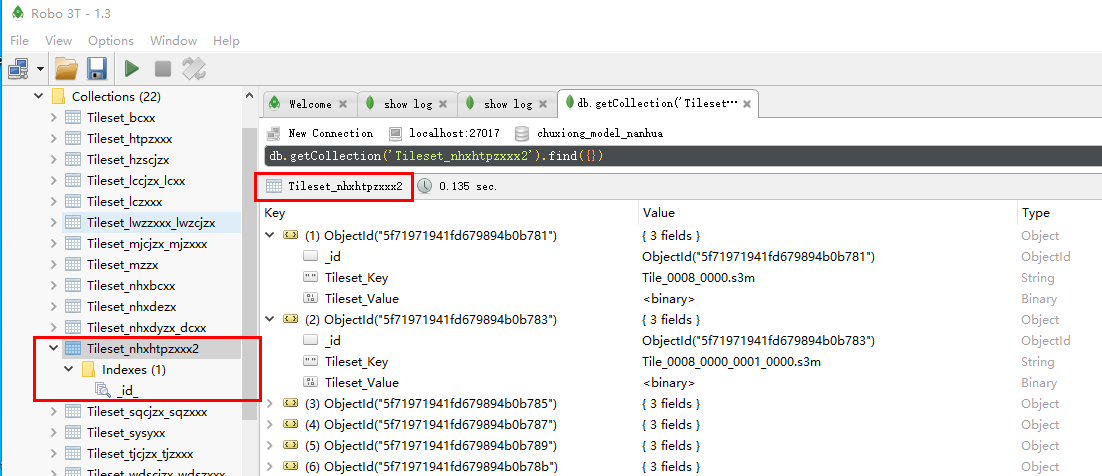Click the Rotate orientation toolbar icon

pyautogui.click(x=194, y=69)
